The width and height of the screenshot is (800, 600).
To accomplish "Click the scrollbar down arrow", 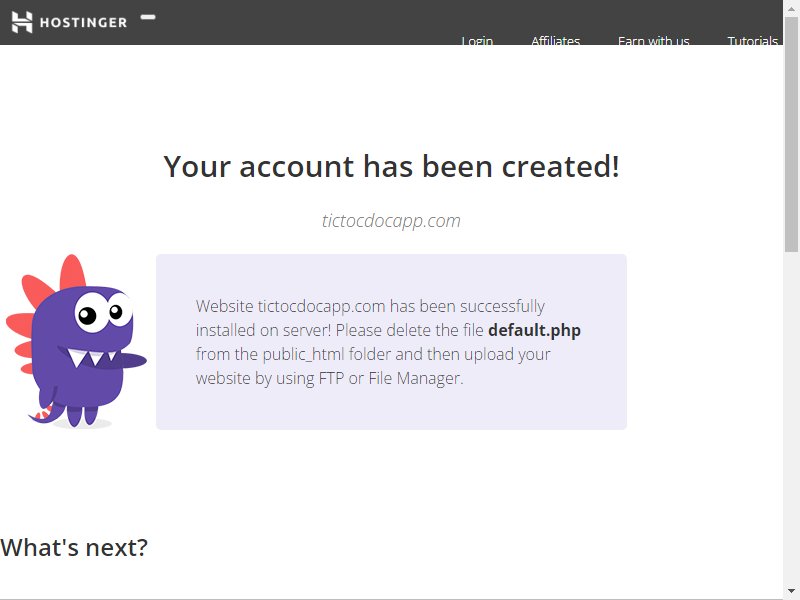I will coord(791,591).
